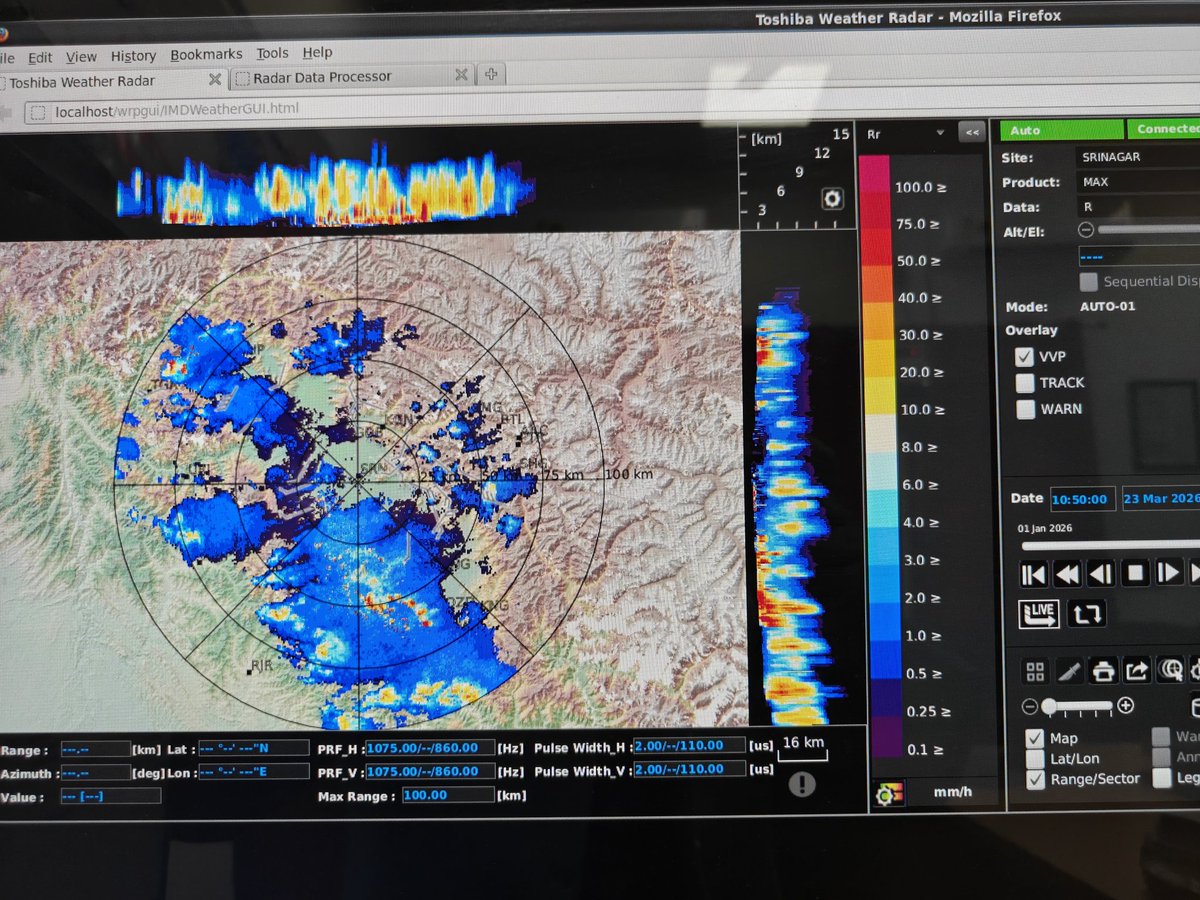Open the Tools menu

tap(272, 53)
